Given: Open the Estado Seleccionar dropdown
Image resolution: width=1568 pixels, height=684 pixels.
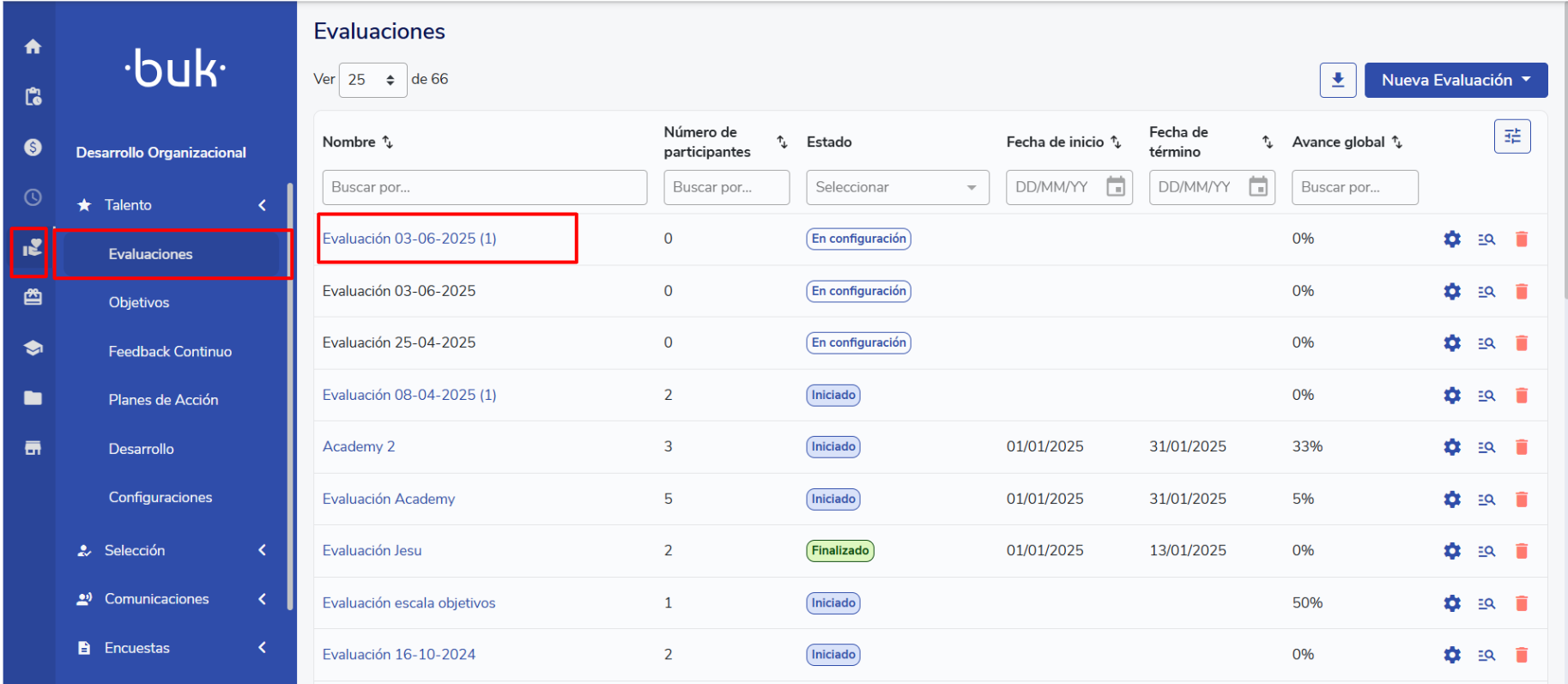Looking at the screenshot, I should (x=897, y=187).
